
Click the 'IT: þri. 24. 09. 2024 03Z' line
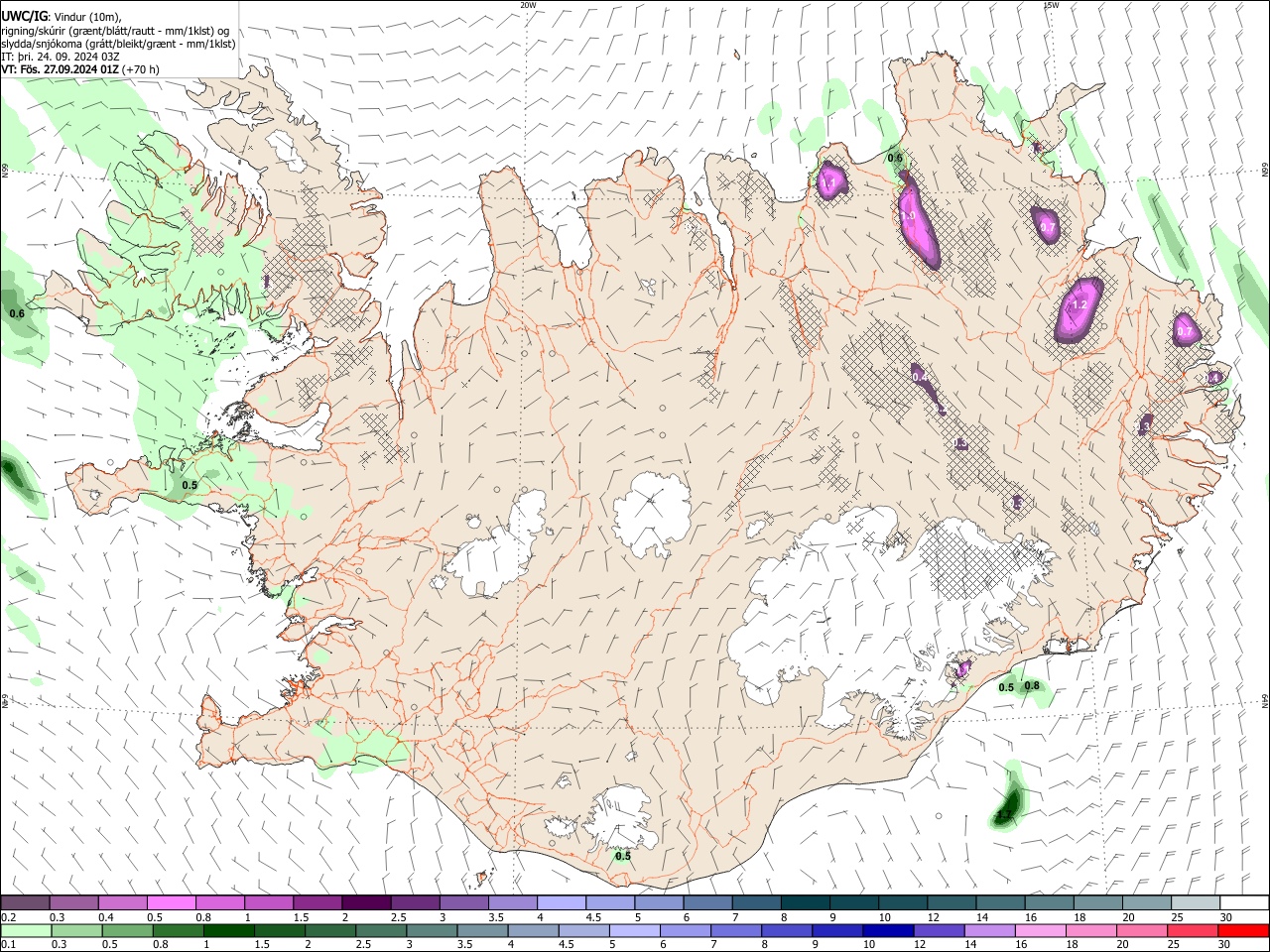[x=61, y=57]
